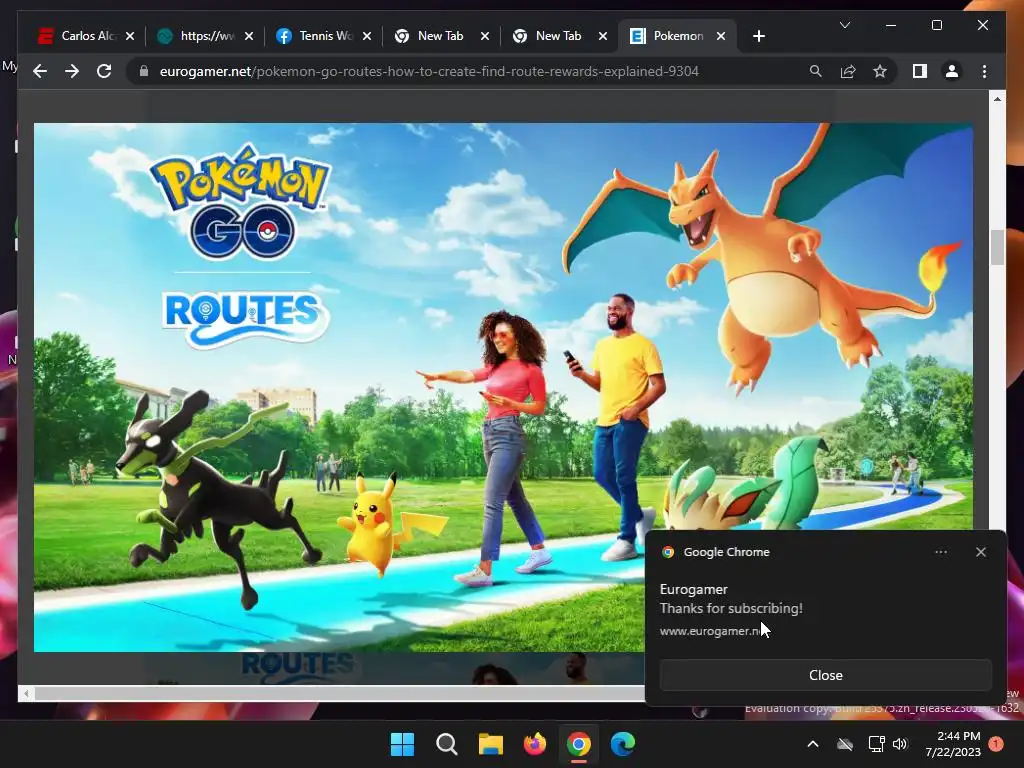This screenshot has width=1024, height=768.
Task: Close the Carlos Alc tab
Action: click(x=130, y=36)
